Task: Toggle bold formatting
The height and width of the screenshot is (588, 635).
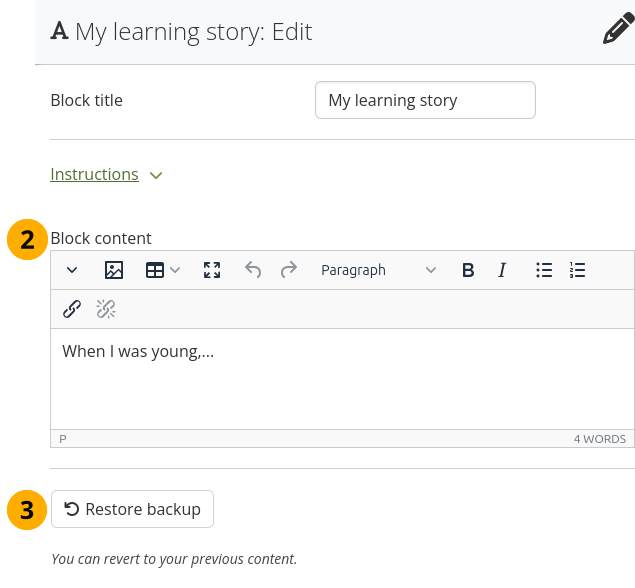Action: (467, 270)
